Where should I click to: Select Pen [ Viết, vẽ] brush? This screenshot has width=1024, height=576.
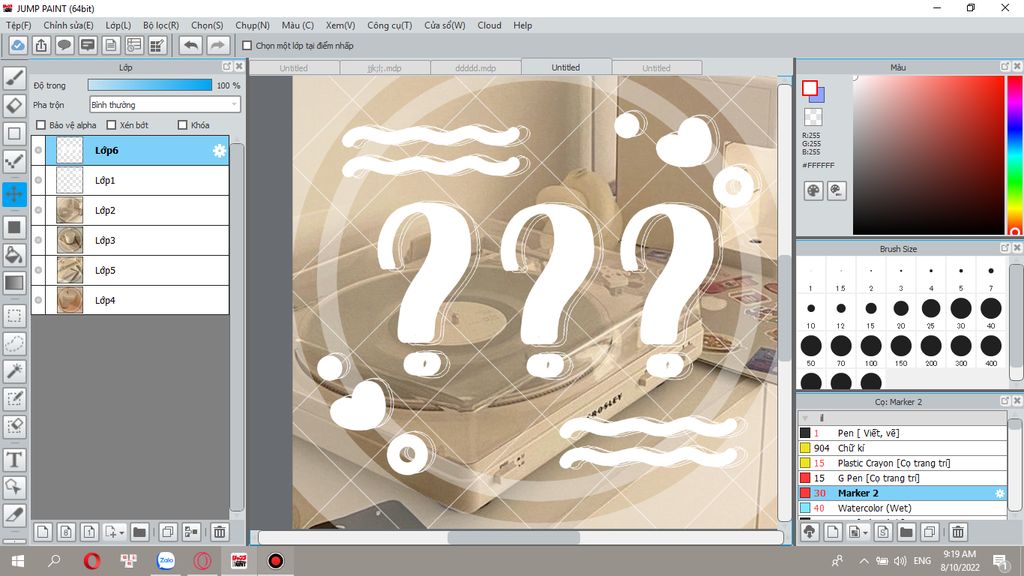902,433
